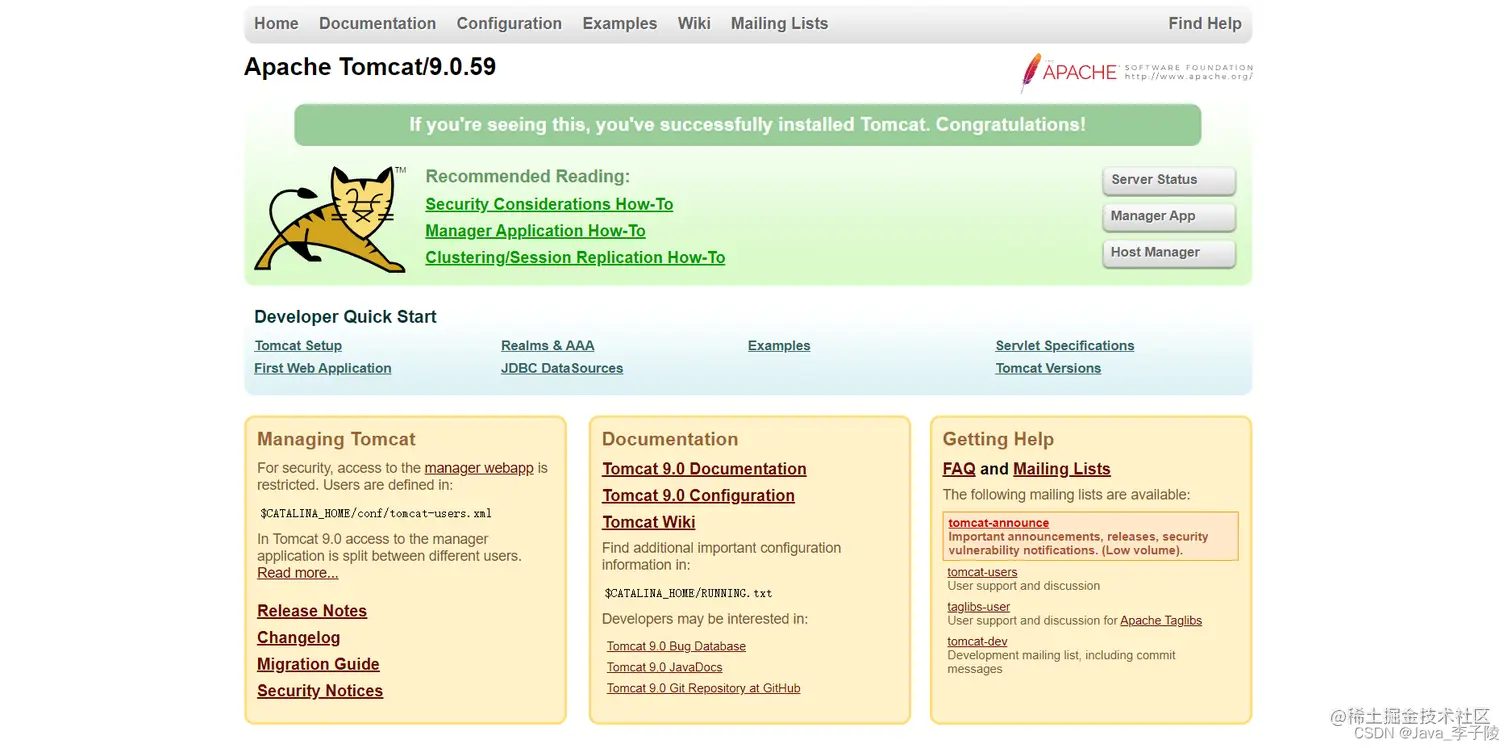Click the Host Manager button
Viewport: 1512px width, 748px height.
pyautogui.click(x=1169, y=252)
